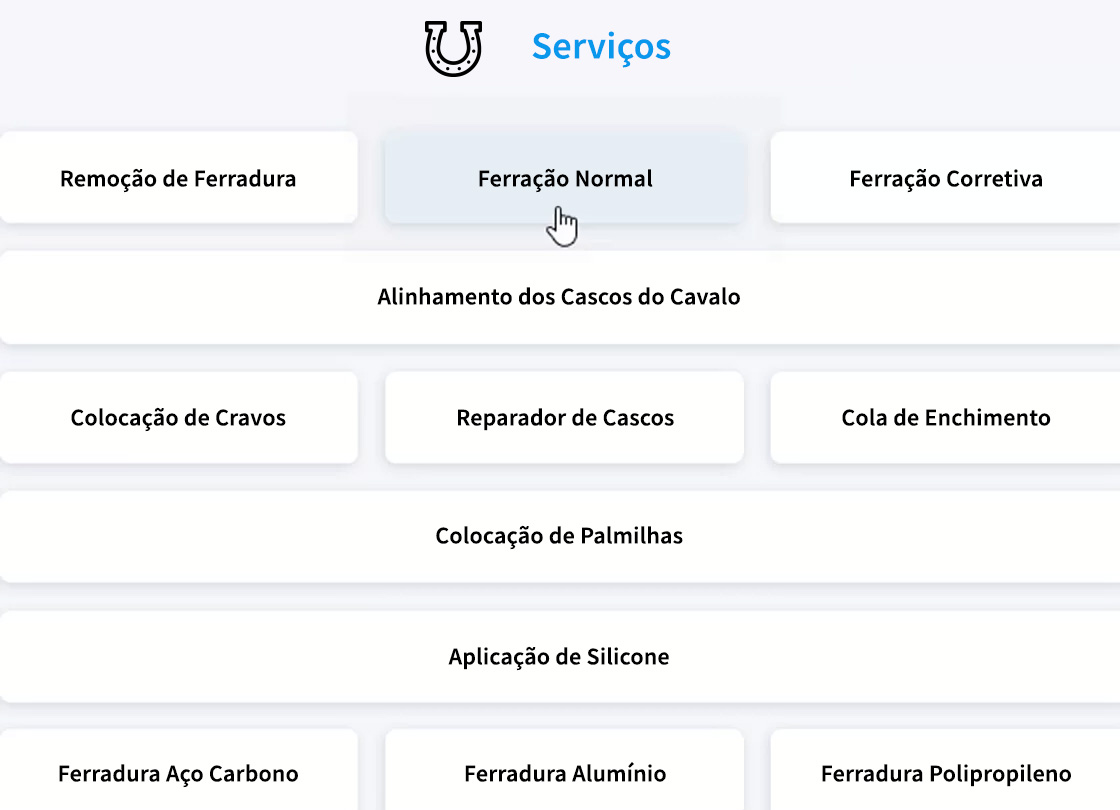The width and height of the screenshot is (1120, 810).
Task: Open the studs placement service Colocação de Cravos
Action: 178,417
